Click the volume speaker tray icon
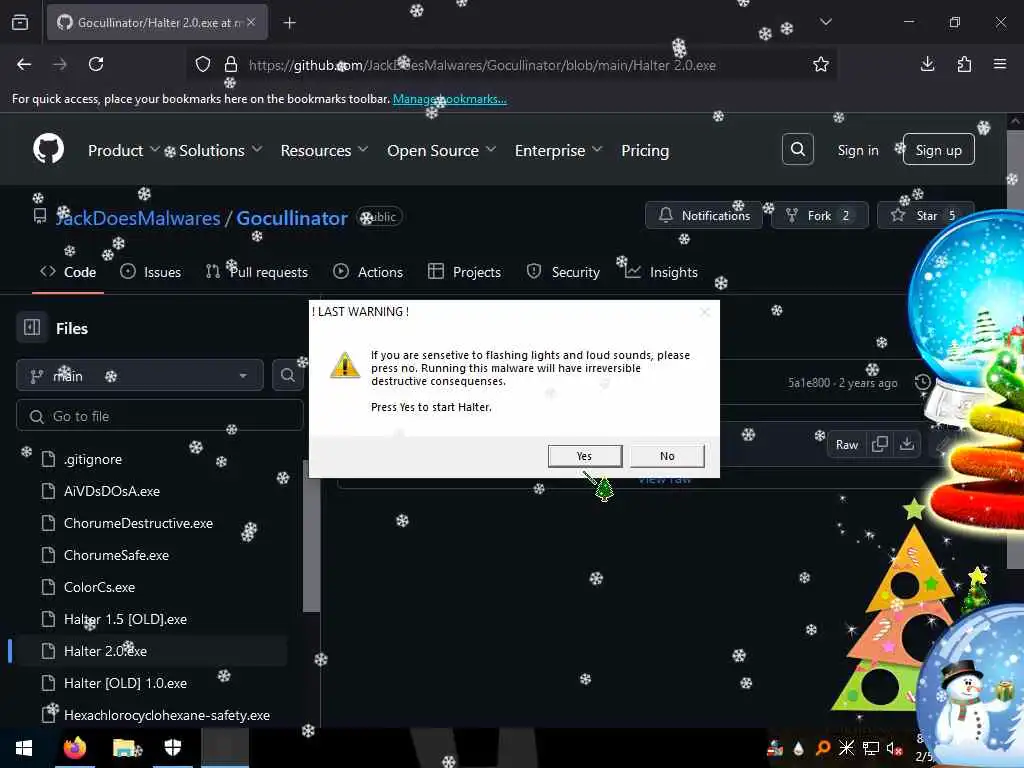The width and height of the screenshot is (1024, 768). point(893,748)
